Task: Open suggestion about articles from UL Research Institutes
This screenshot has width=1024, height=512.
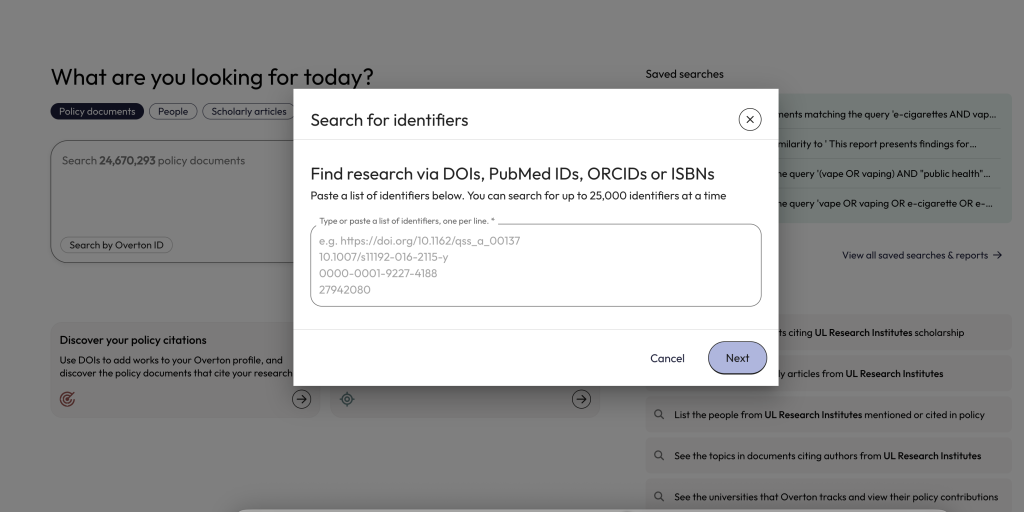Action: (x=860, y=374)
